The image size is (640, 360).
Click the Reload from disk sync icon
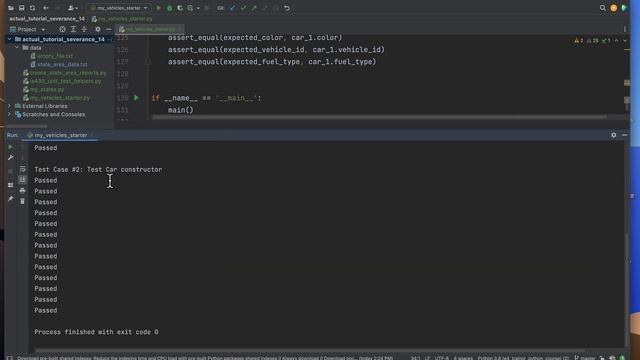(x=32, y=8)
